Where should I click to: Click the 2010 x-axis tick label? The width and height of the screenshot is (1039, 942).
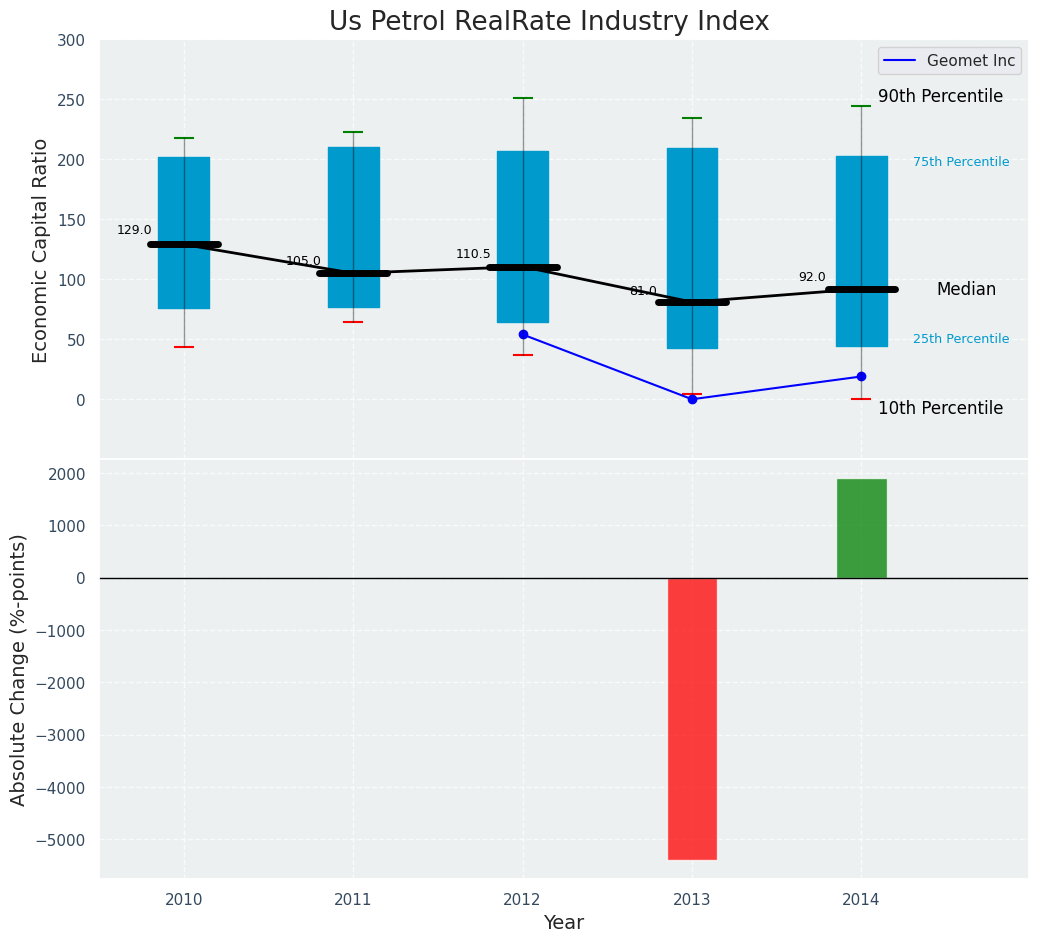pos(184,900)
